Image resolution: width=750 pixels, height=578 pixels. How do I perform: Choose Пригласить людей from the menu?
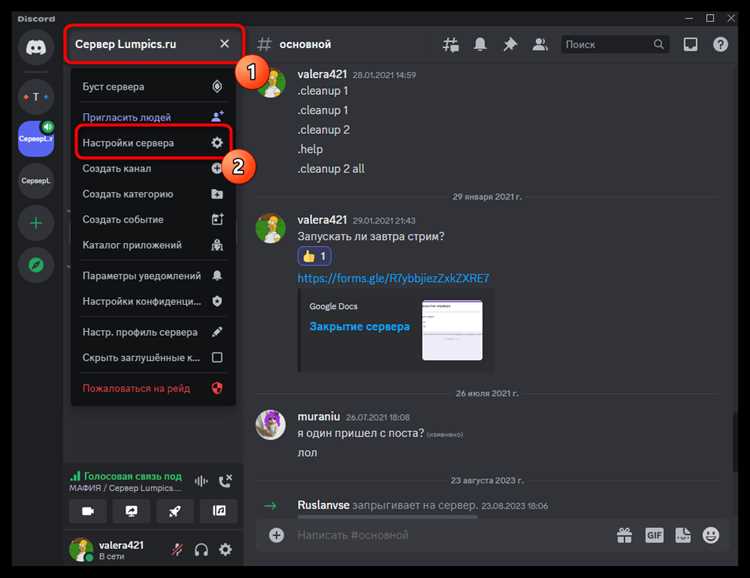(x=153, y=117)
